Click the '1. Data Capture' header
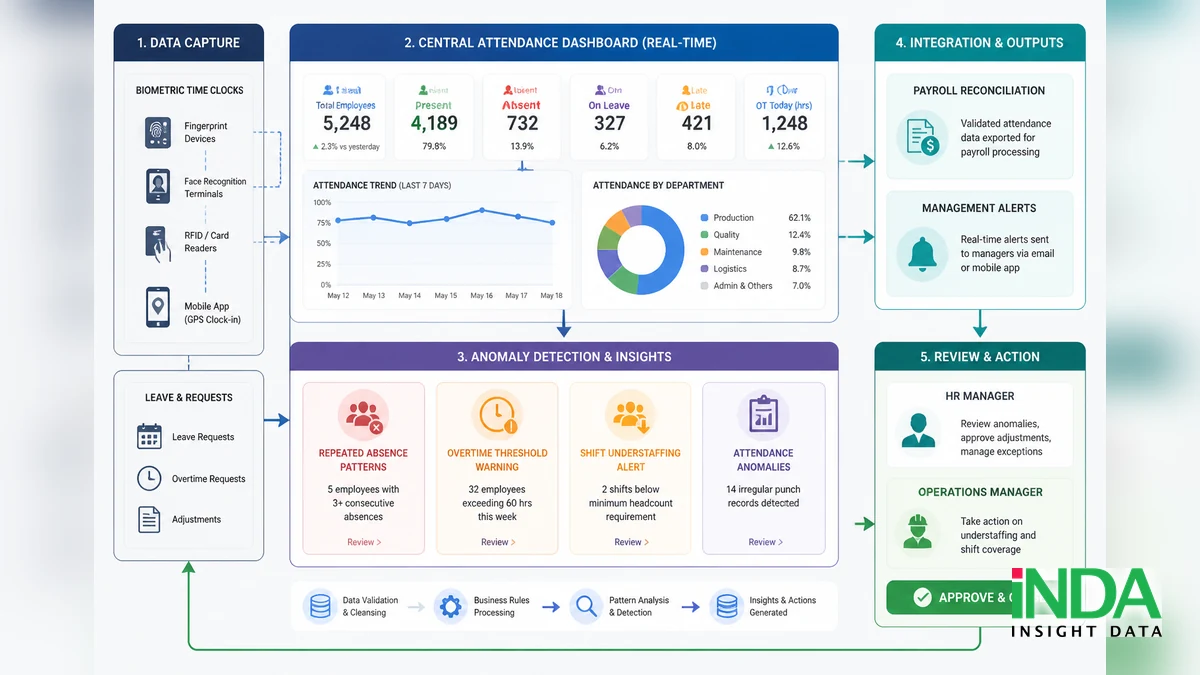1200x675 pixels. (189, 43)
